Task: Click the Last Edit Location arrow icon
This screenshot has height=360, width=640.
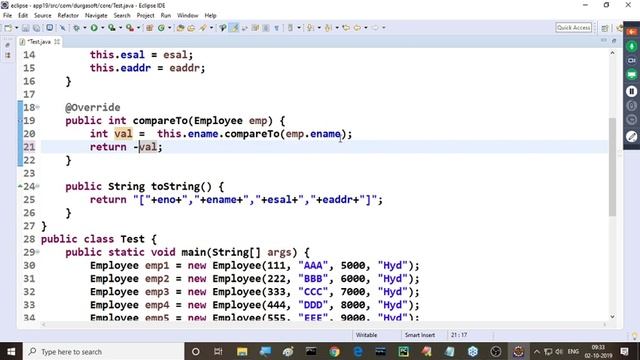Action: pyautogui.click(x=346, y=28)
